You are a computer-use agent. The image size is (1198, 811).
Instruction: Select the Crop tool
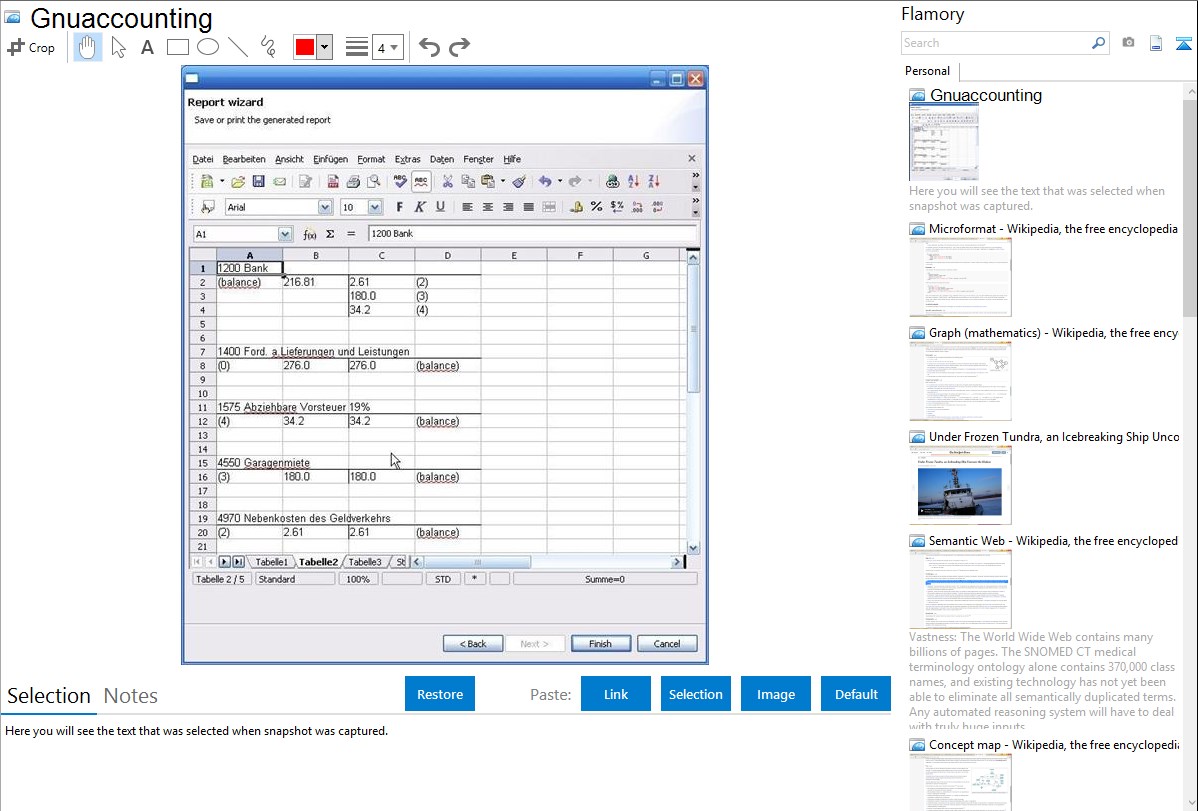(31, 47)
